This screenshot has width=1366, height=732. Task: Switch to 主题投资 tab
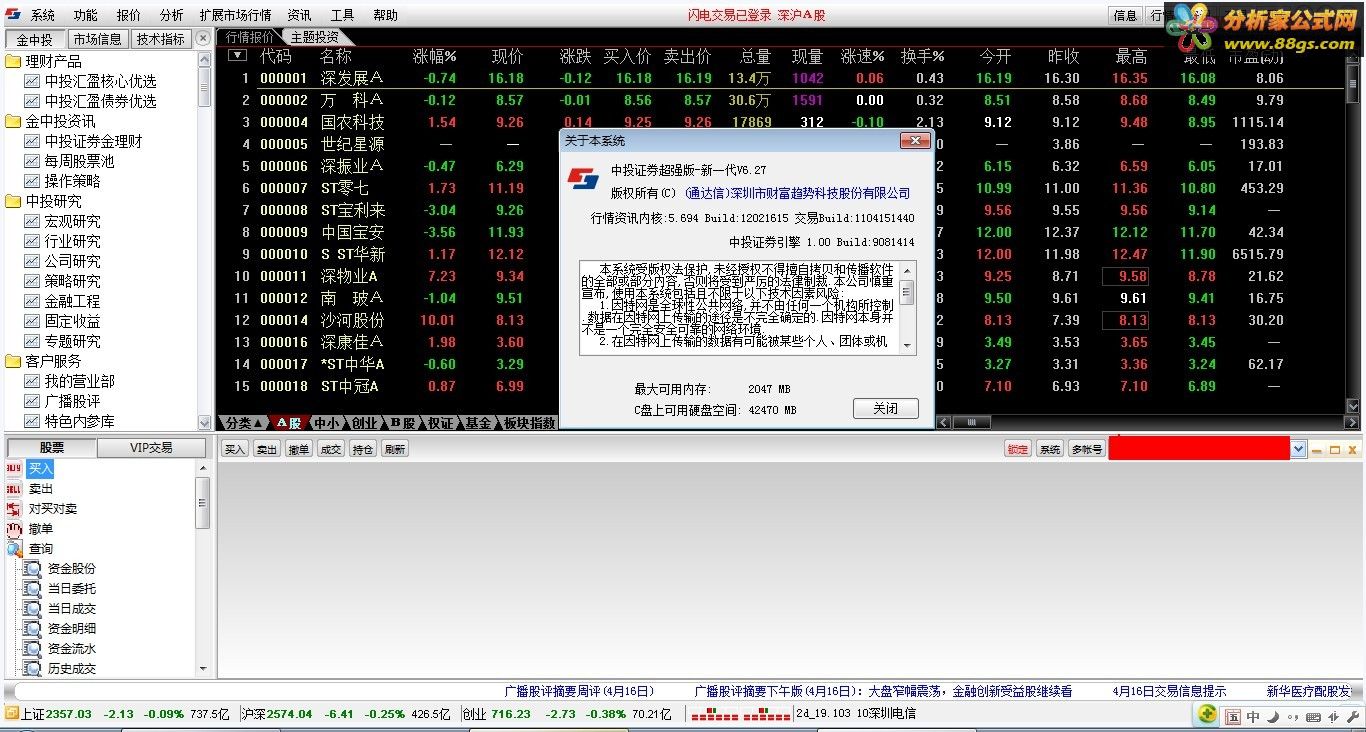314,37
